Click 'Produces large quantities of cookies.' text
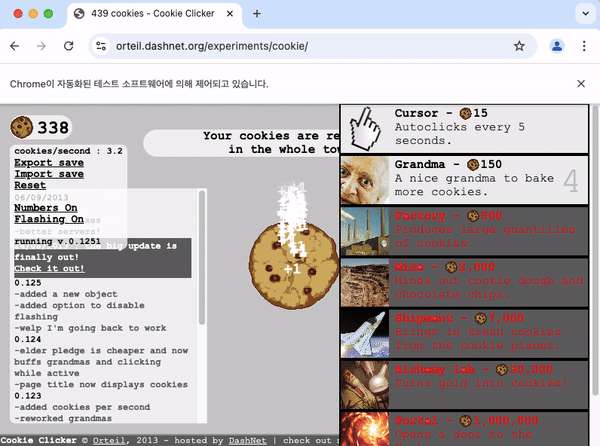 tap(485, 236)
